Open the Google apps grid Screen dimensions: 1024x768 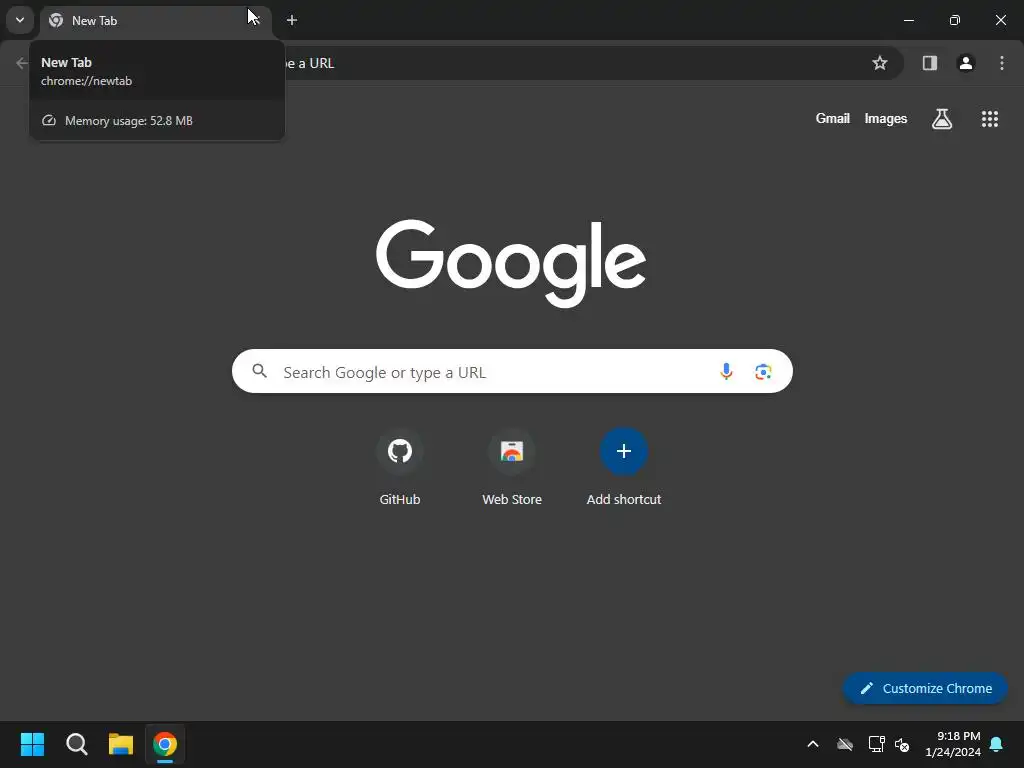click(x=989, y=118)
